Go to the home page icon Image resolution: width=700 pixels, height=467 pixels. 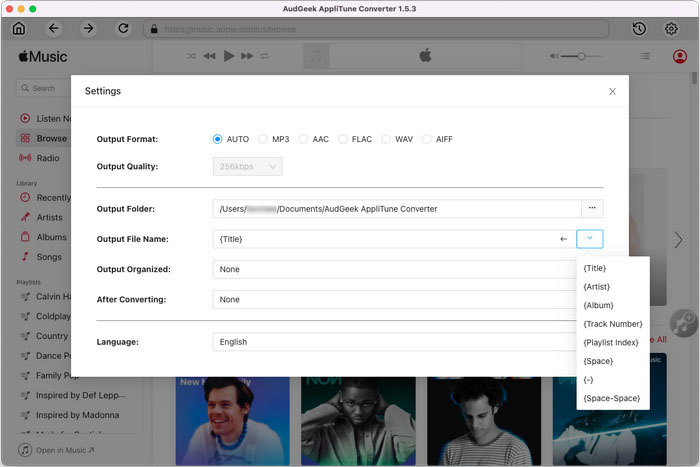click(19, 29)
